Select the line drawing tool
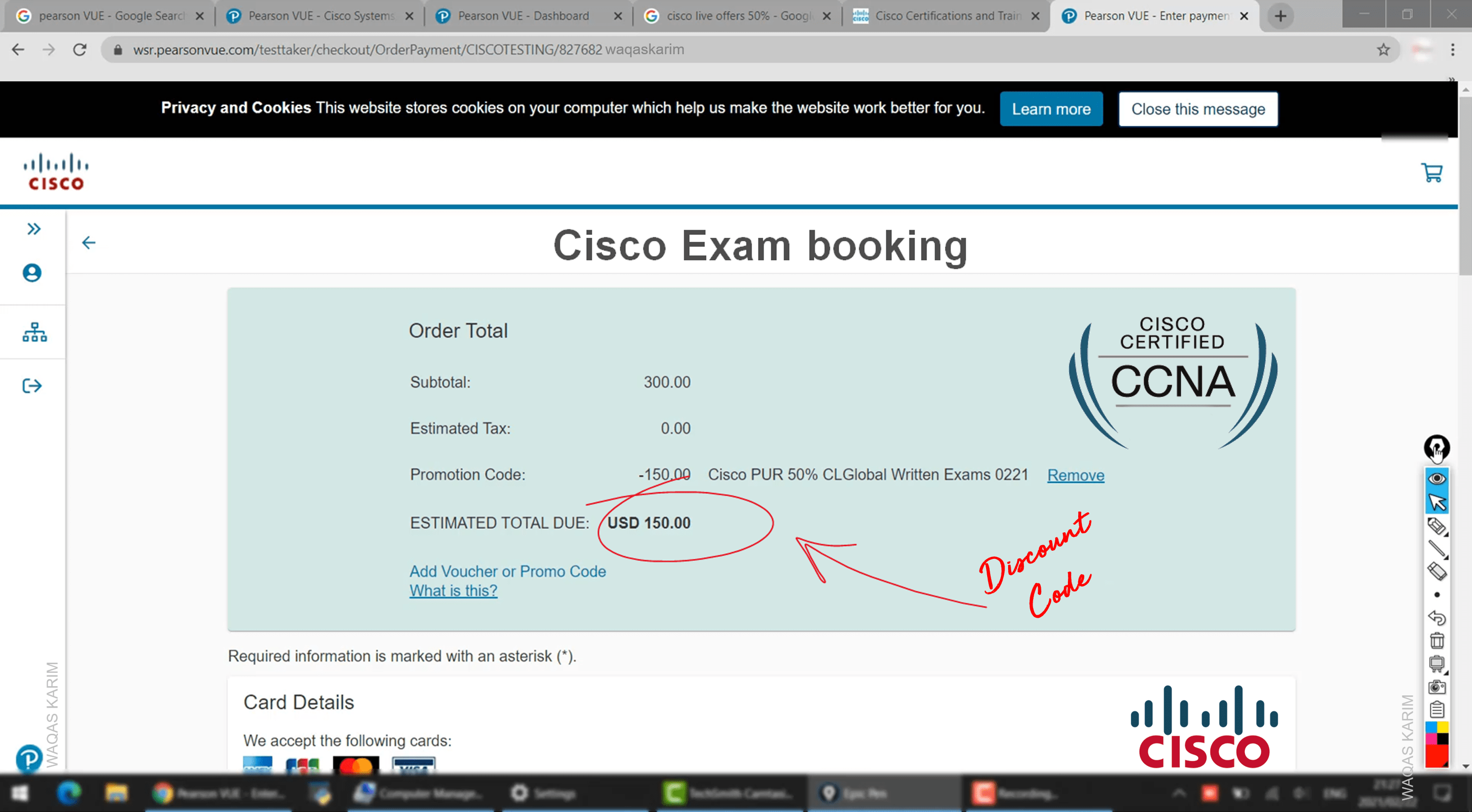The width and height of the screenshot is (1472, 812). (x=1437, y=549)
